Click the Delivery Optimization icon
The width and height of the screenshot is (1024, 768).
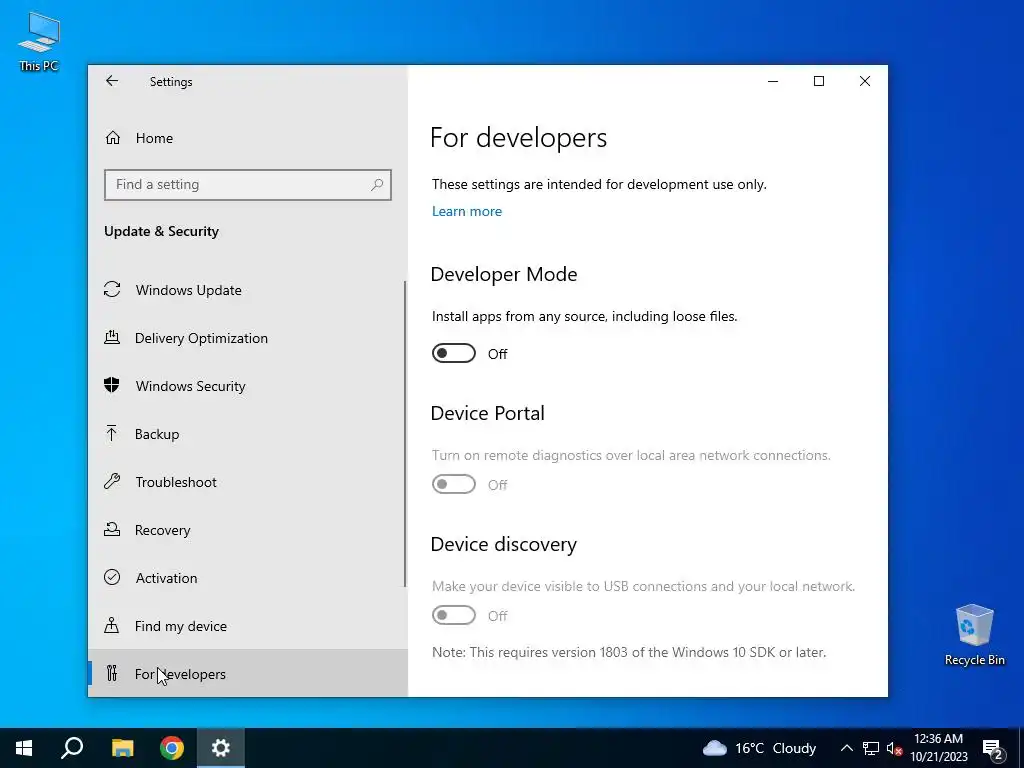point(112,338)
